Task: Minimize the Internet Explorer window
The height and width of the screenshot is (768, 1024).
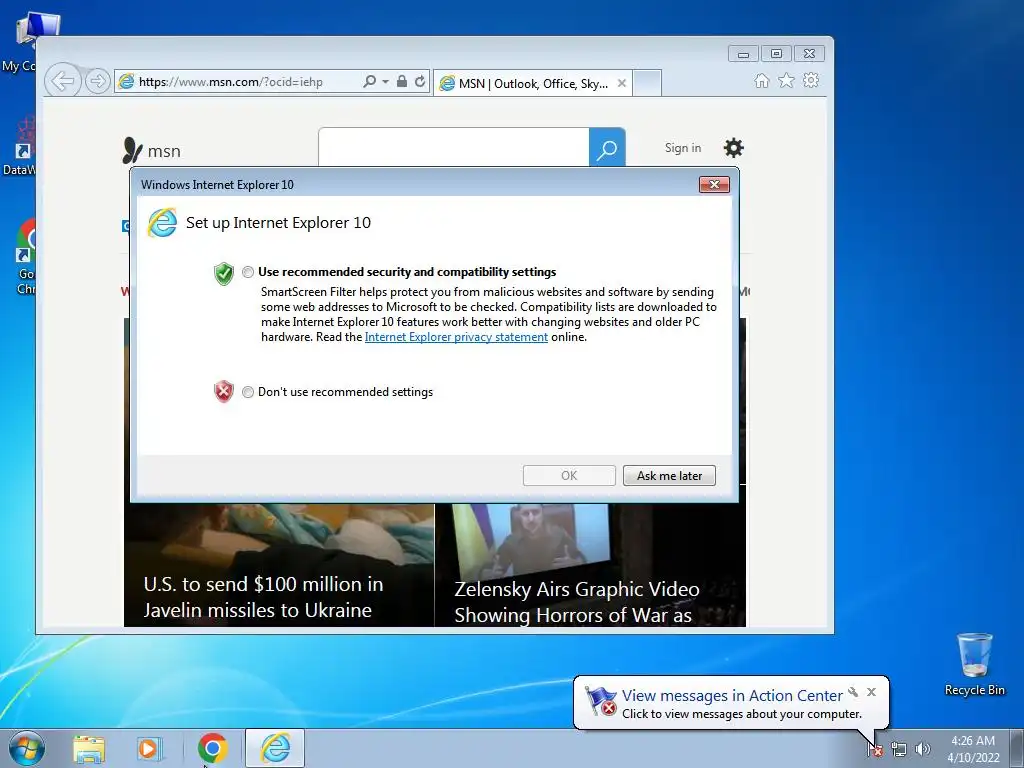Action: tap(743, 54)
